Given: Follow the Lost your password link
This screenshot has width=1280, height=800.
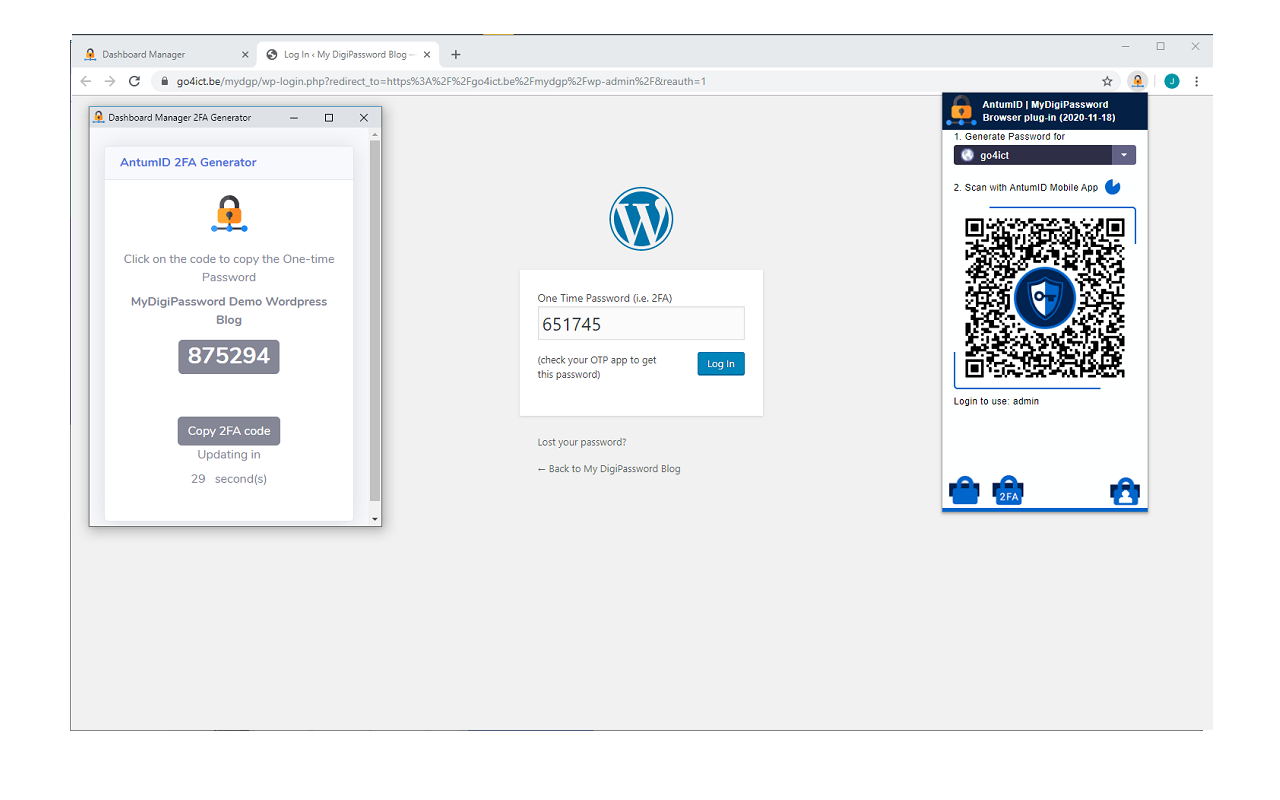Looking at the screenshot, I should pyautogui.click(x=582, y=441).
